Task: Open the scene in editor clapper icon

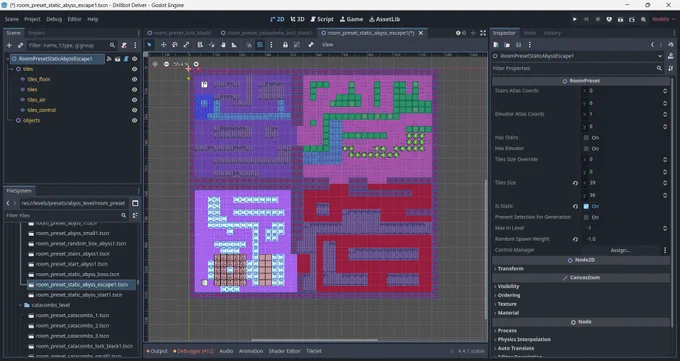Action: pyautogui.click(x=118, y=59)
